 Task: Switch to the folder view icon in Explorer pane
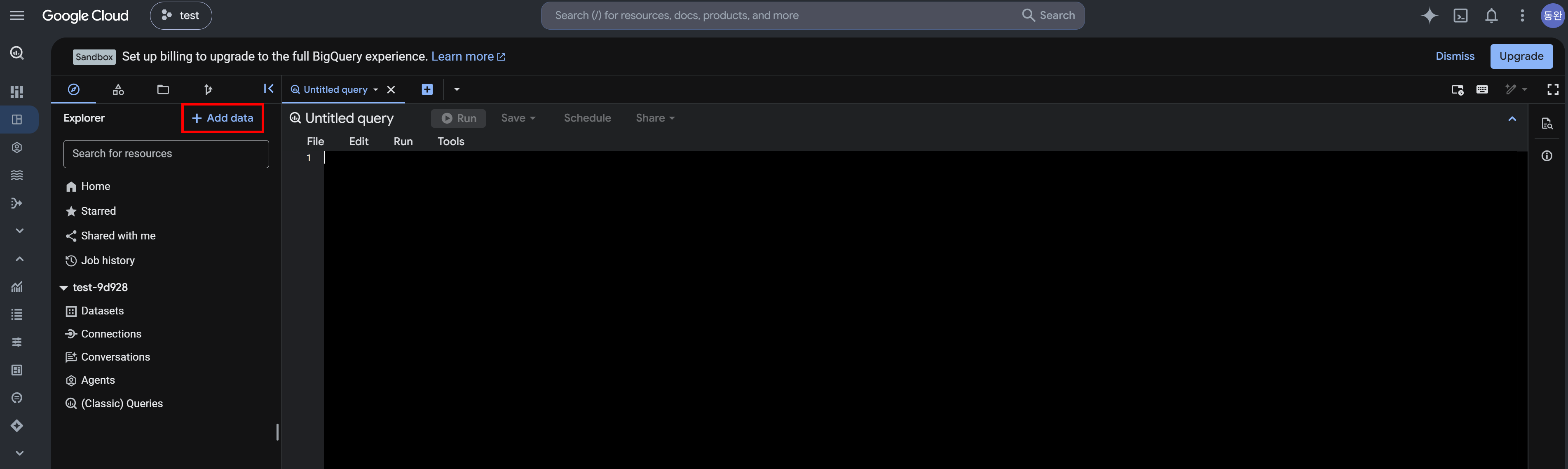(163, 89)
